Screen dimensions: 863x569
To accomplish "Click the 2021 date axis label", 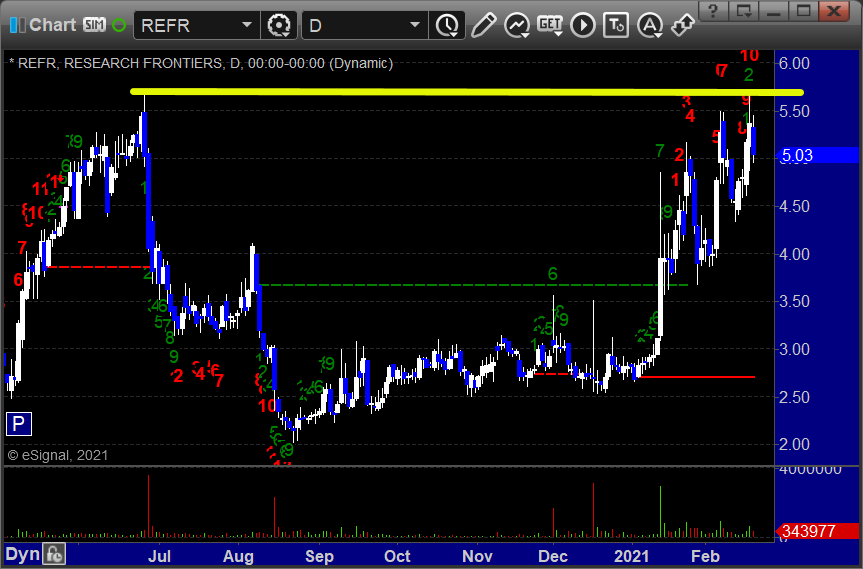I will [631, 556].
